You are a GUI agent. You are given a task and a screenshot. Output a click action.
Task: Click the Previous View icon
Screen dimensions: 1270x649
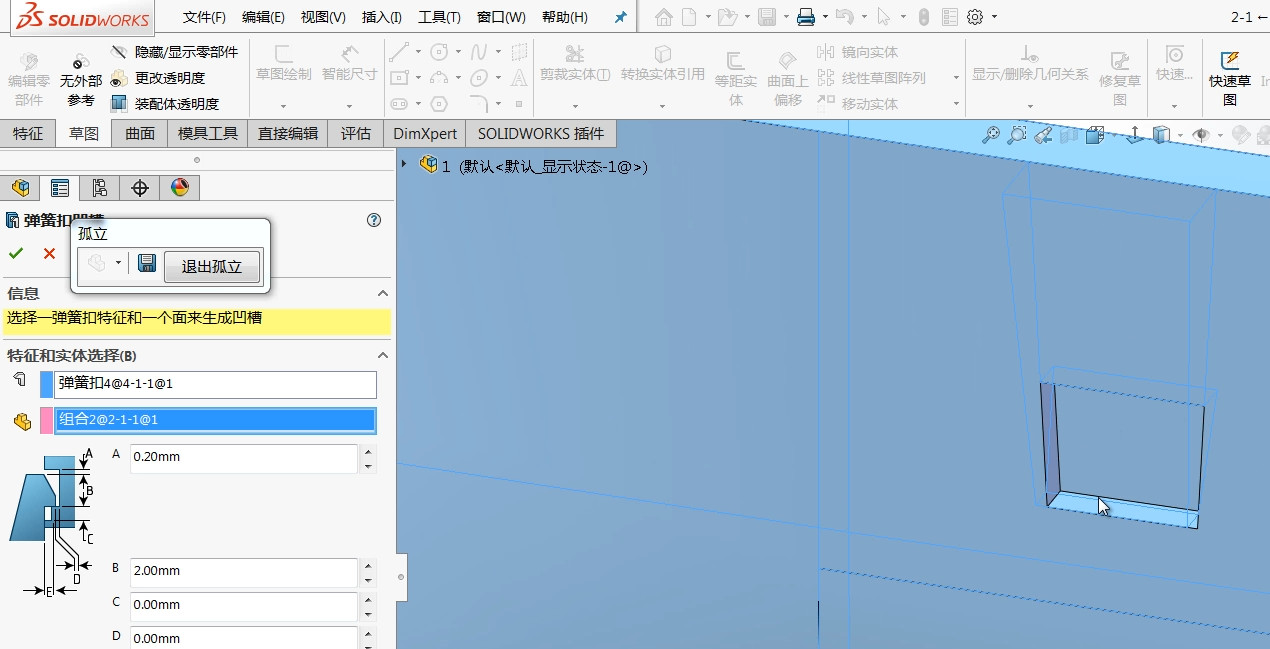coord(1043,135)
